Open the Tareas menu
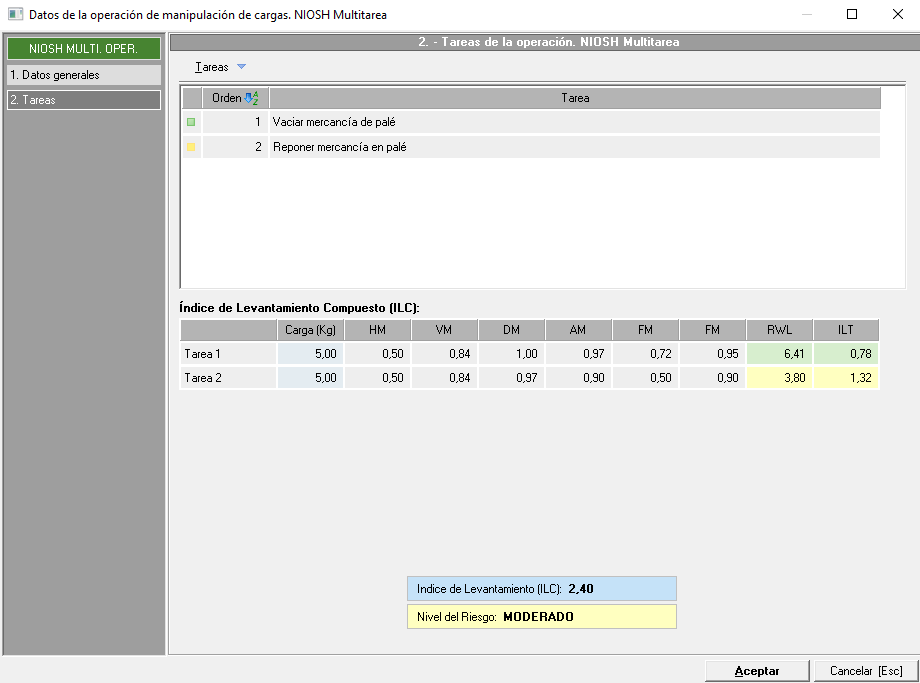 (x=212, y=67)
